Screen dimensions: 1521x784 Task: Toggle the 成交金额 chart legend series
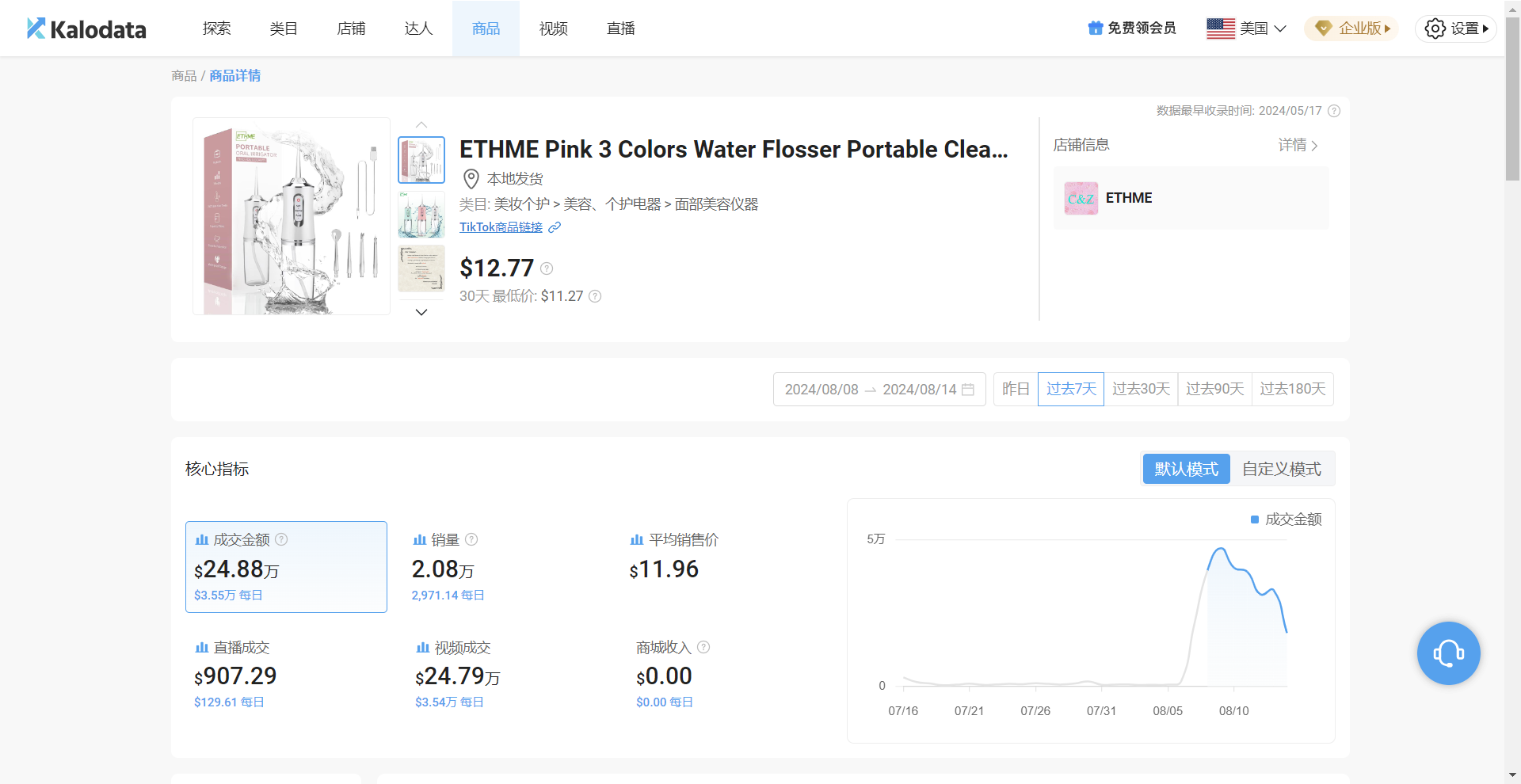tap(1285, 519)
